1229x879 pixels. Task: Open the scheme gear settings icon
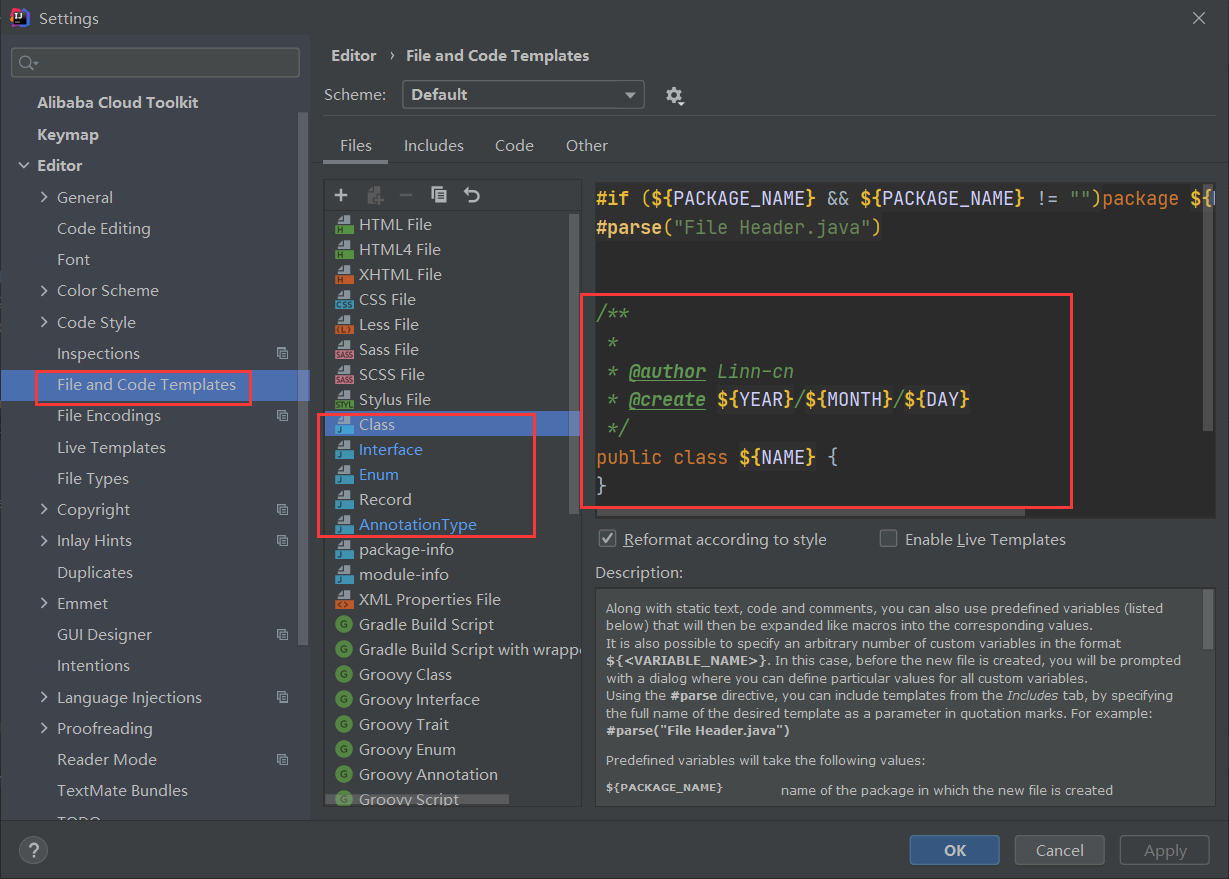click(674, 96)
